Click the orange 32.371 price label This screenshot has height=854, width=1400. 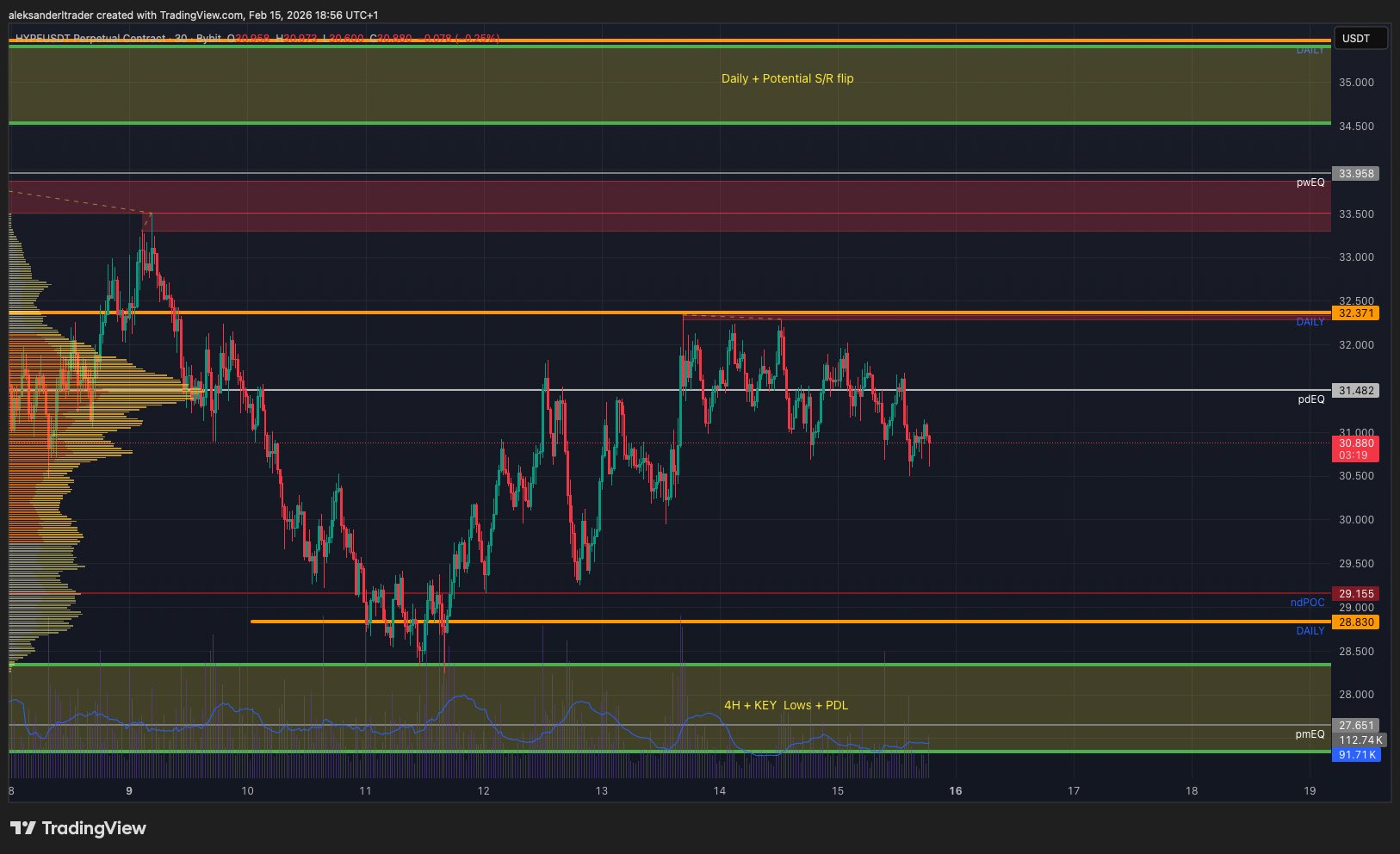1355,313
